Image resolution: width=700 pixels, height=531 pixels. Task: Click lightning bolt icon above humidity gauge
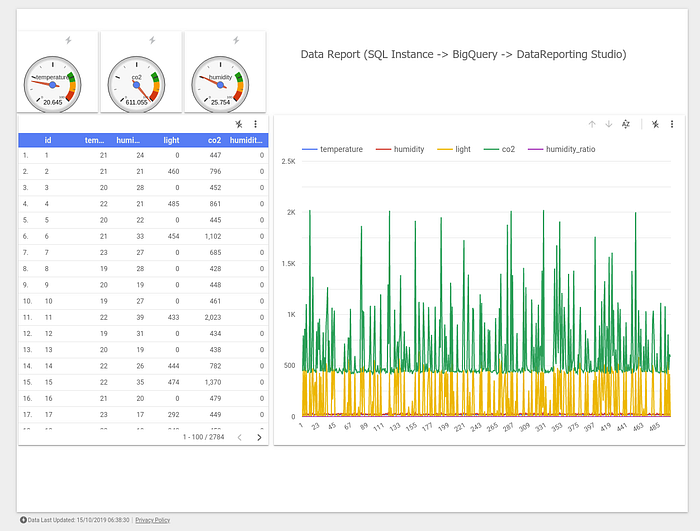(x=236, y=40)
